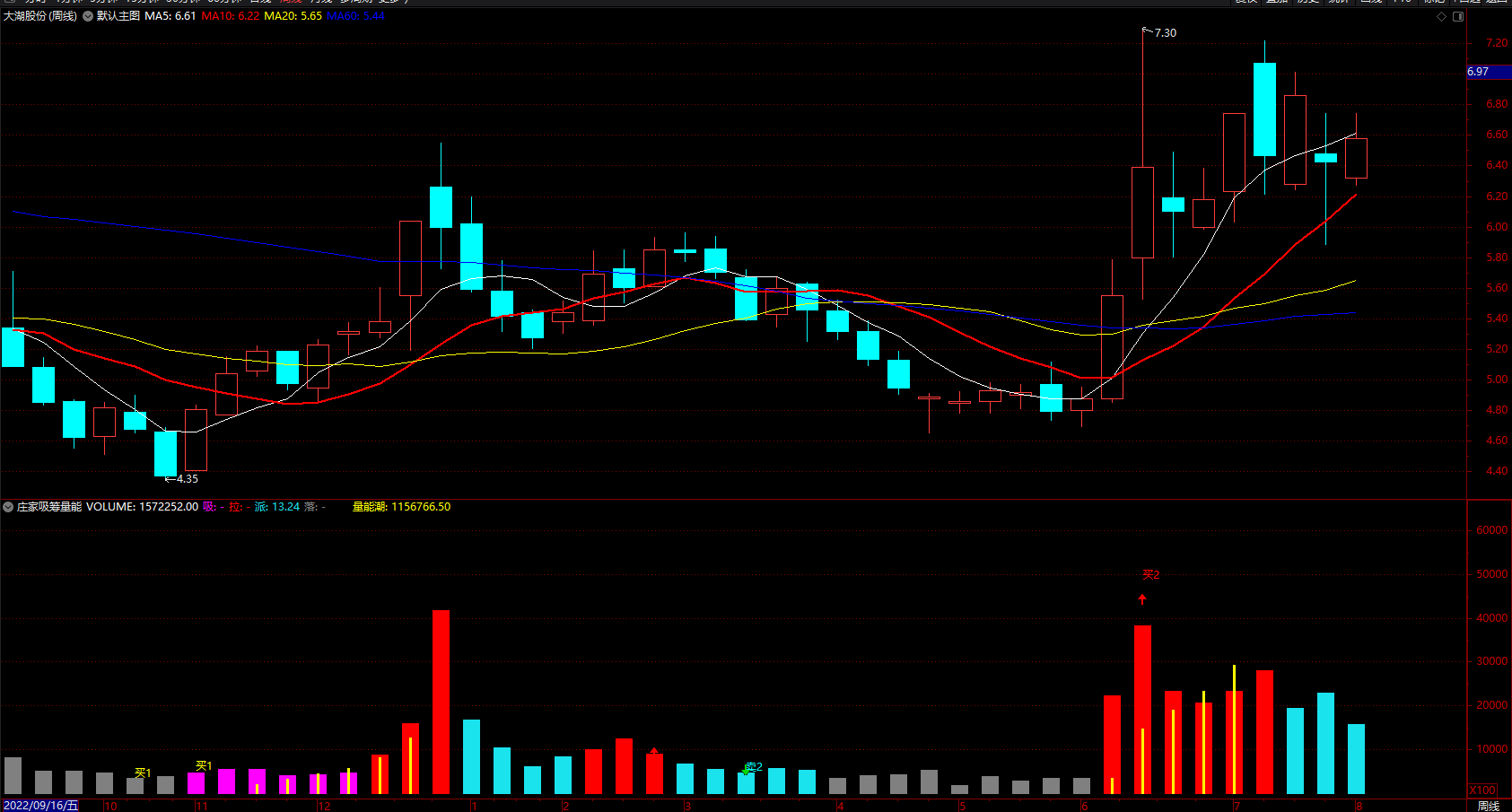Select the 默认主图 main chart label
1512x812 pixels.
point(118,16)
